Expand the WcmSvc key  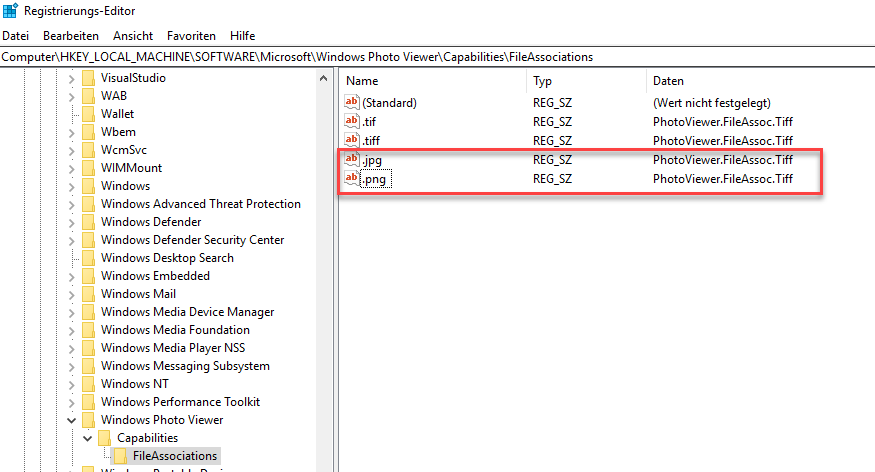coord(71,151)
